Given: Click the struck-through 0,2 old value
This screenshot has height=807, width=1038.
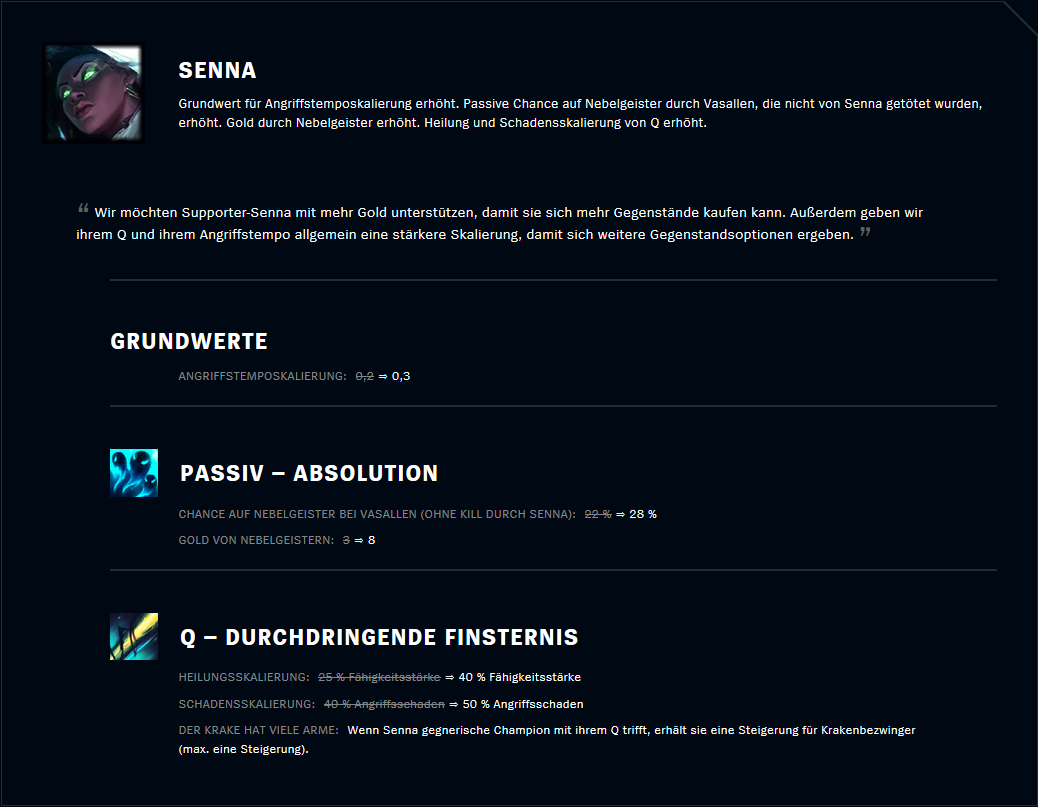Looking at the screenshot, I should (365, 376).
